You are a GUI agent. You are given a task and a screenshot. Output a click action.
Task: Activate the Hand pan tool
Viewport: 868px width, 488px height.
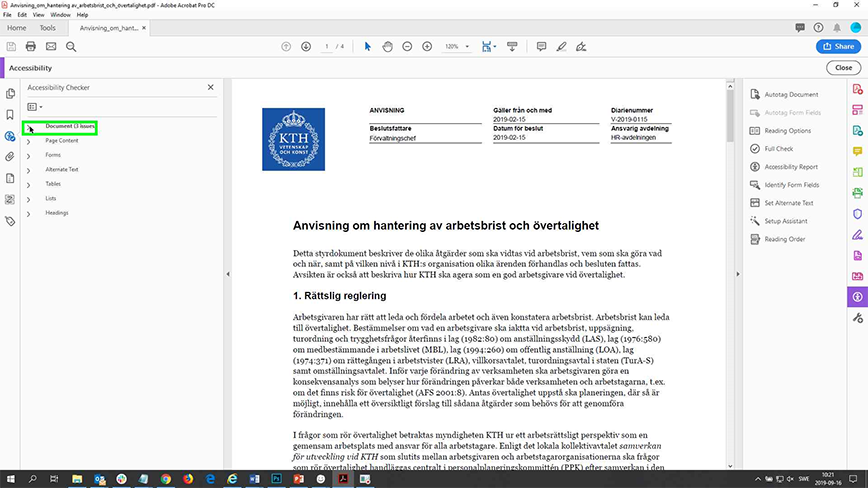[x=388, y=46]
